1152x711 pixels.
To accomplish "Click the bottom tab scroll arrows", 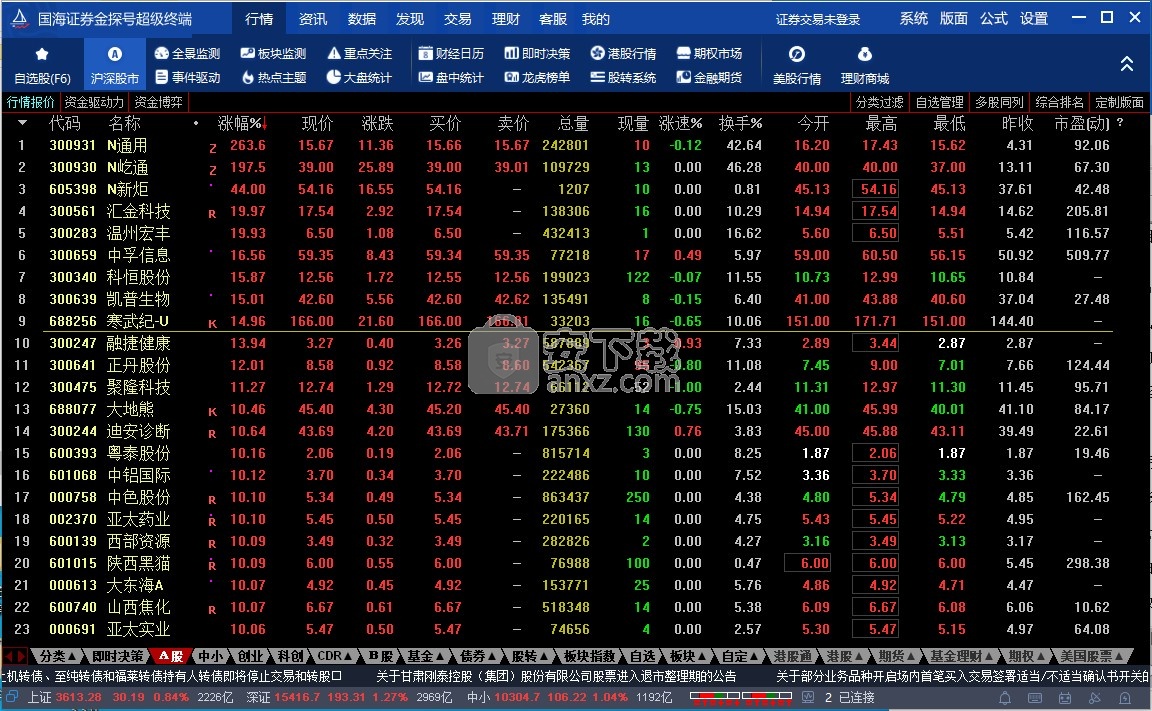I will coord(15,656).
